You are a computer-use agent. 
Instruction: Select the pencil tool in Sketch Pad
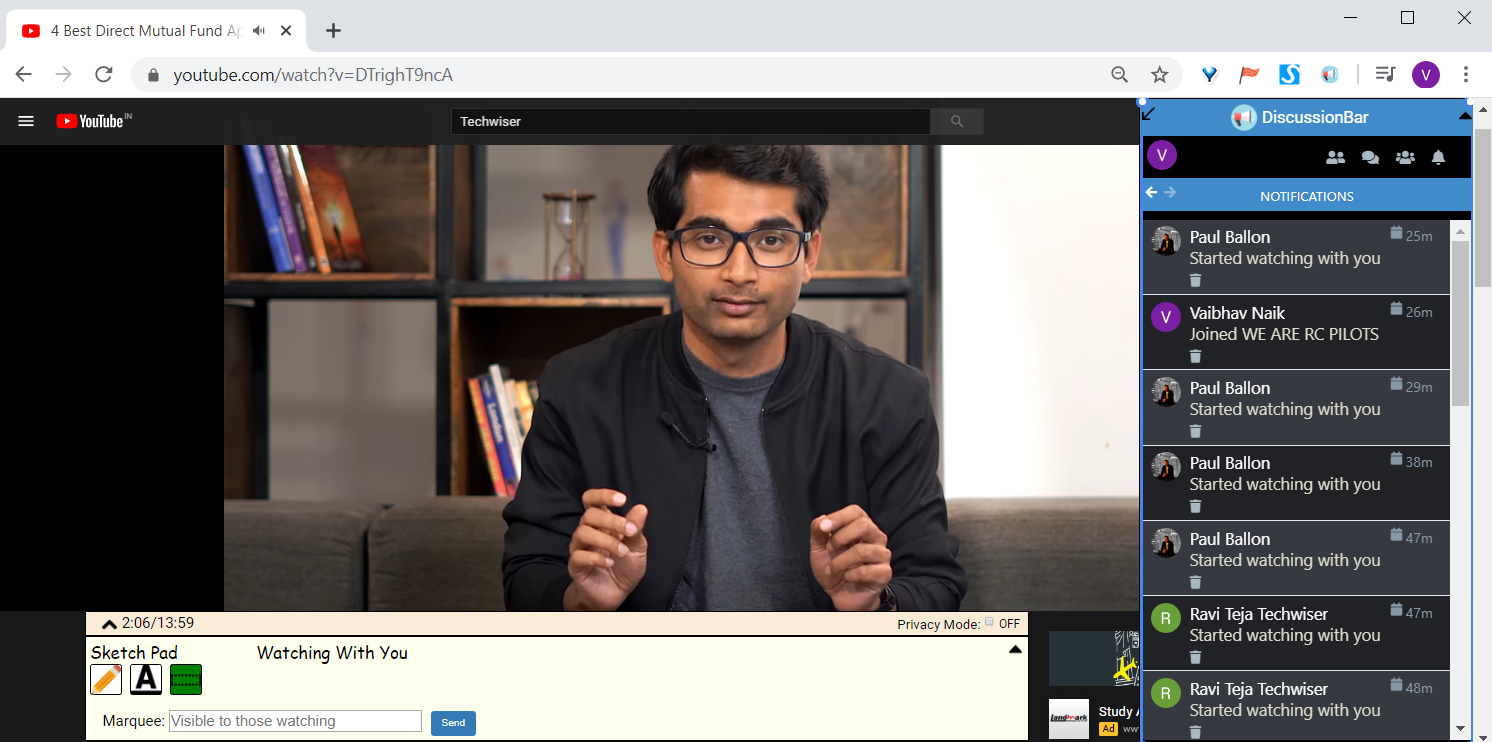pos(106,680)
